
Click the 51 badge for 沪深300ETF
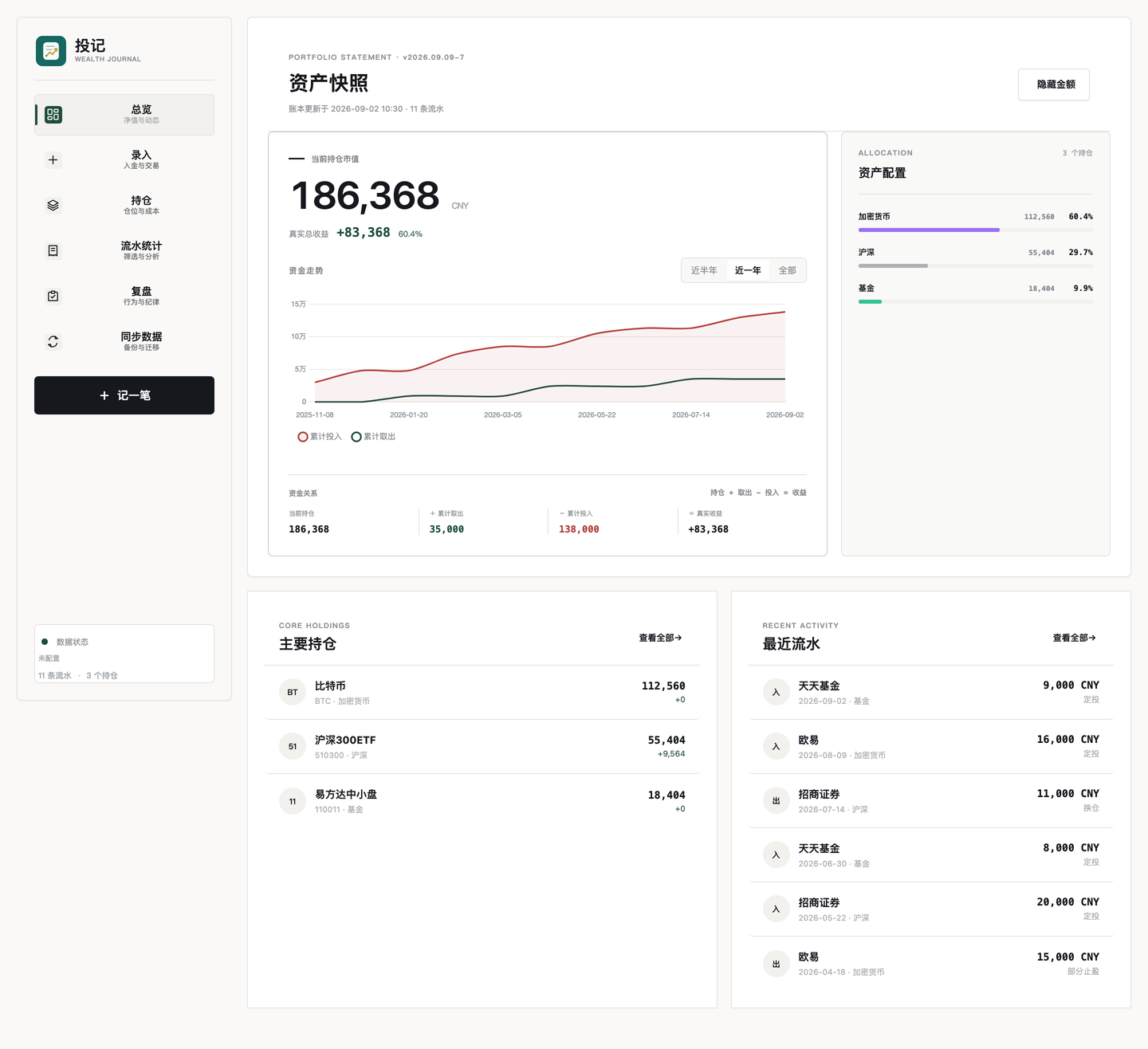click(x=293, y=746)
